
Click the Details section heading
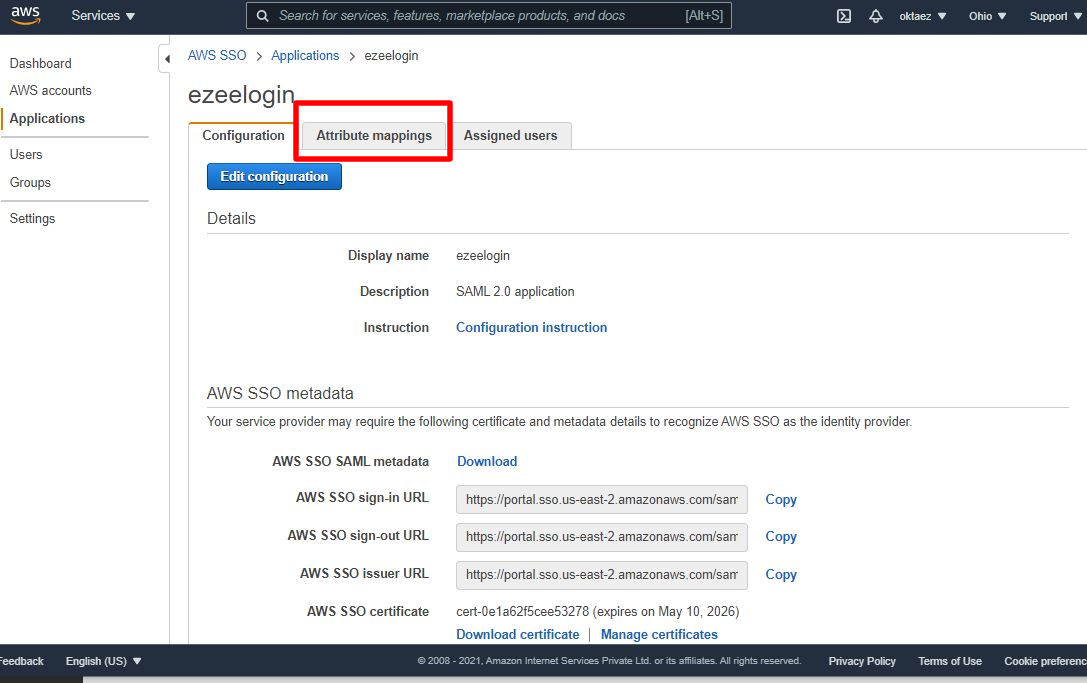coord(231,218)
